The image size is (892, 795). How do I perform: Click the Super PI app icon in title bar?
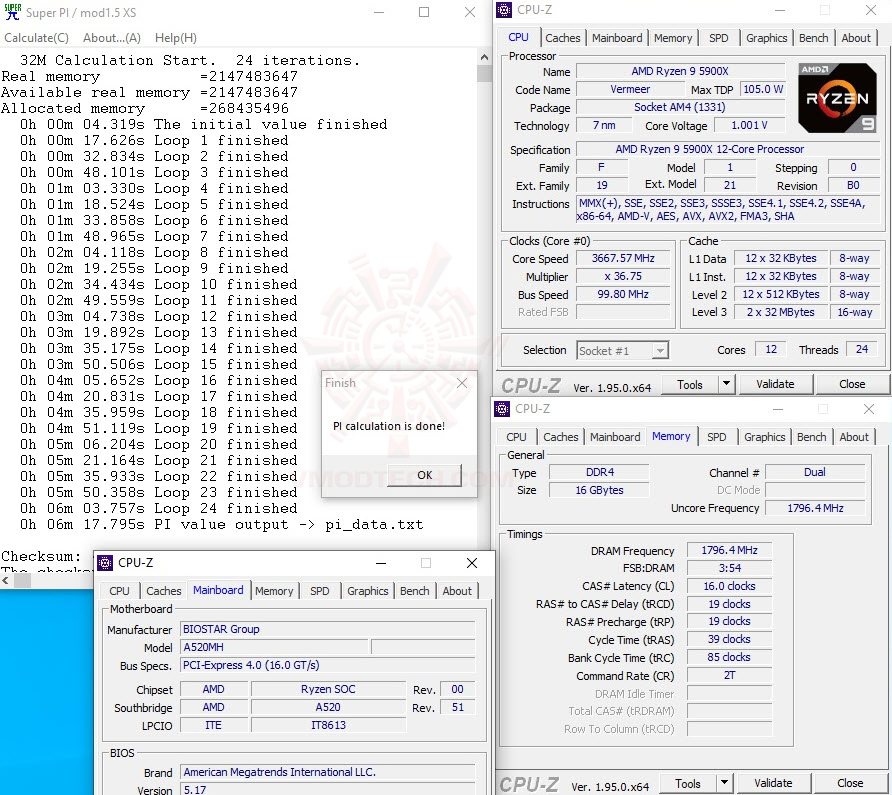pos(13,12)
